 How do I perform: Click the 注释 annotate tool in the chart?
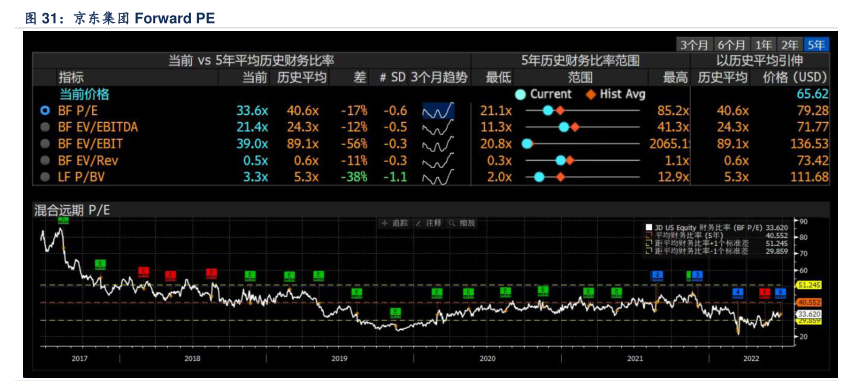click(428, 223)
